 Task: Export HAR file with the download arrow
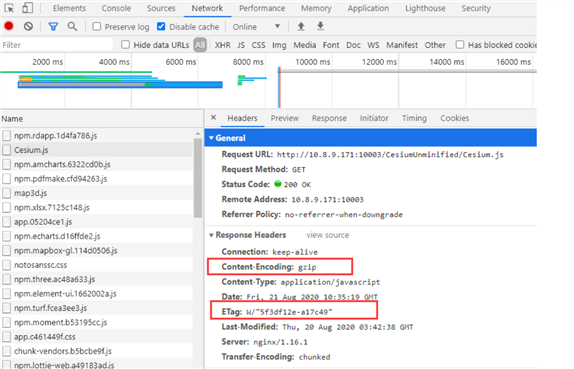(320, 26)
